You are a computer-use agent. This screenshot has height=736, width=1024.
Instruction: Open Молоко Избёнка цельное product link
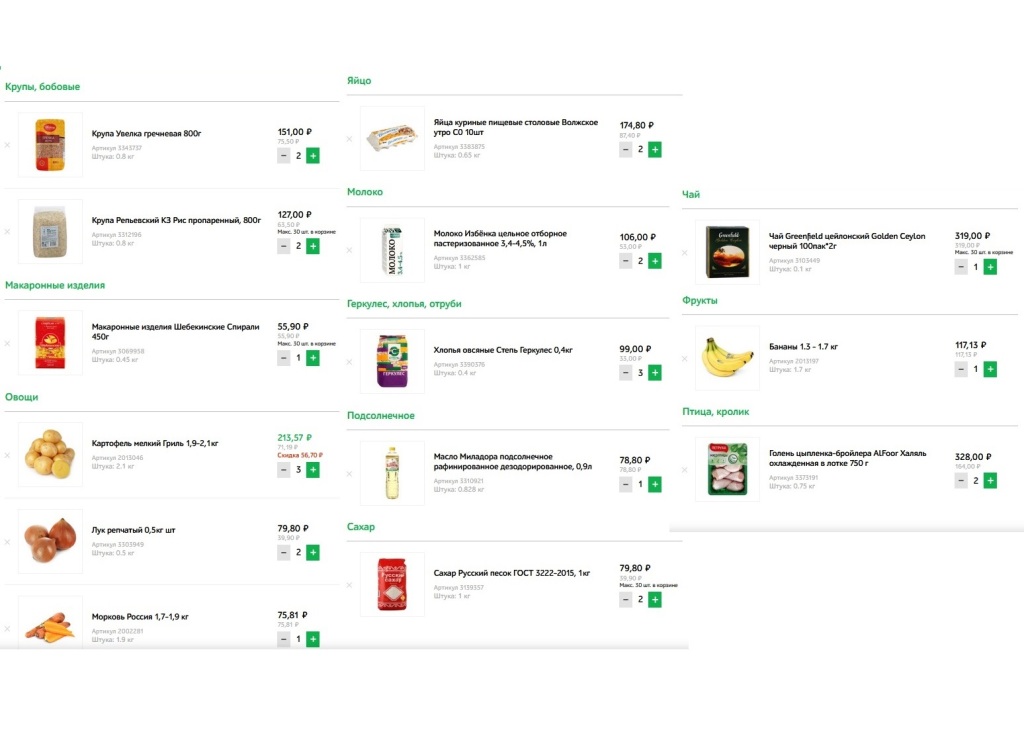[x=500, y=238]
